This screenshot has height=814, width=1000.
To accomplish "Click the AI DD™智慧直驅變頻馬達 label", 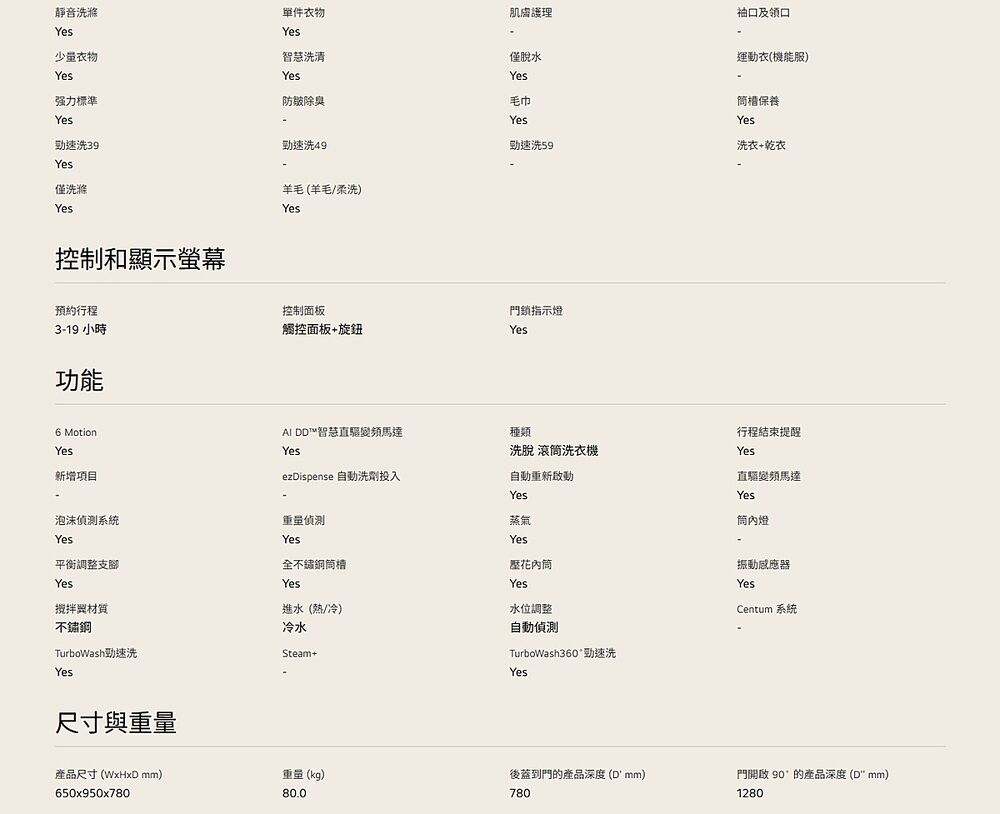I will click(x=342, y=433).
